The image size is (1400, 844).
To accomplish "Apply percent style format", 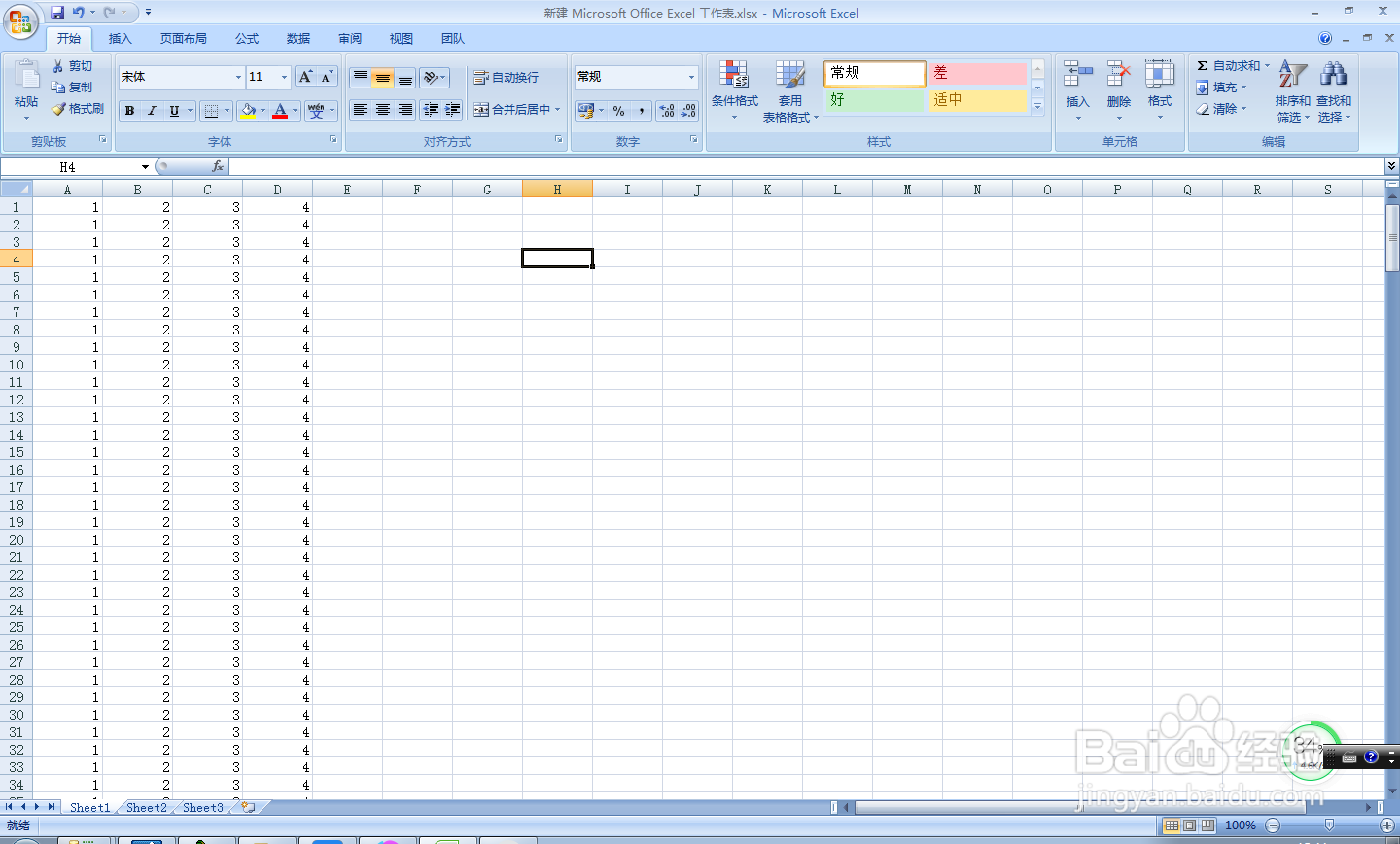I will click(619, 111).
